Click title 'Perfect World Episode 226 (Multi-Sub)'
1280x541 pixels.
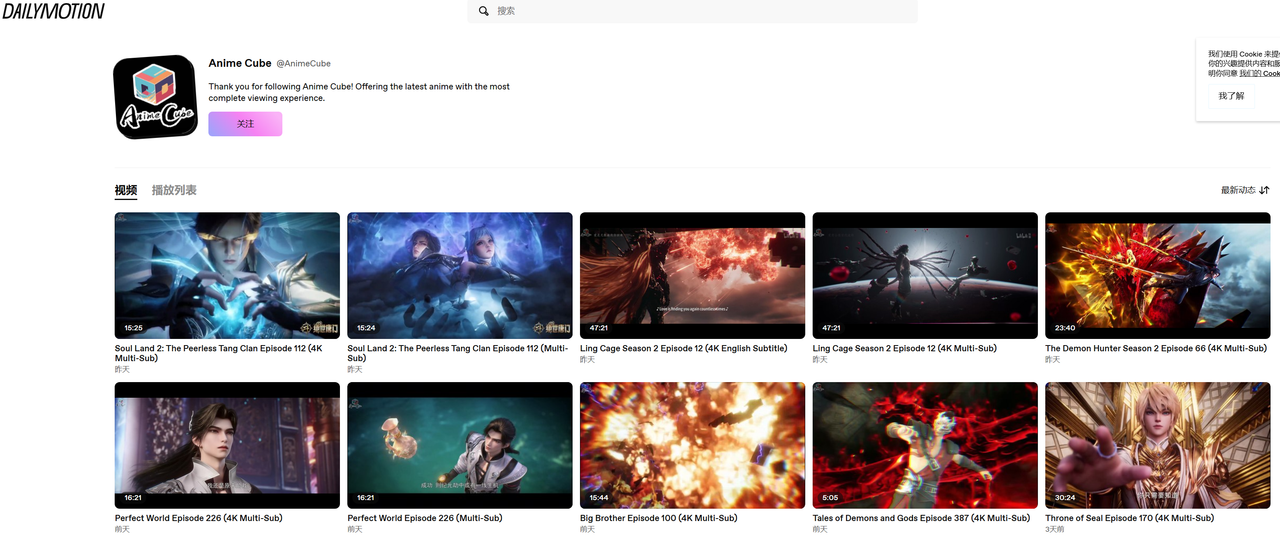tap(424, 518)
